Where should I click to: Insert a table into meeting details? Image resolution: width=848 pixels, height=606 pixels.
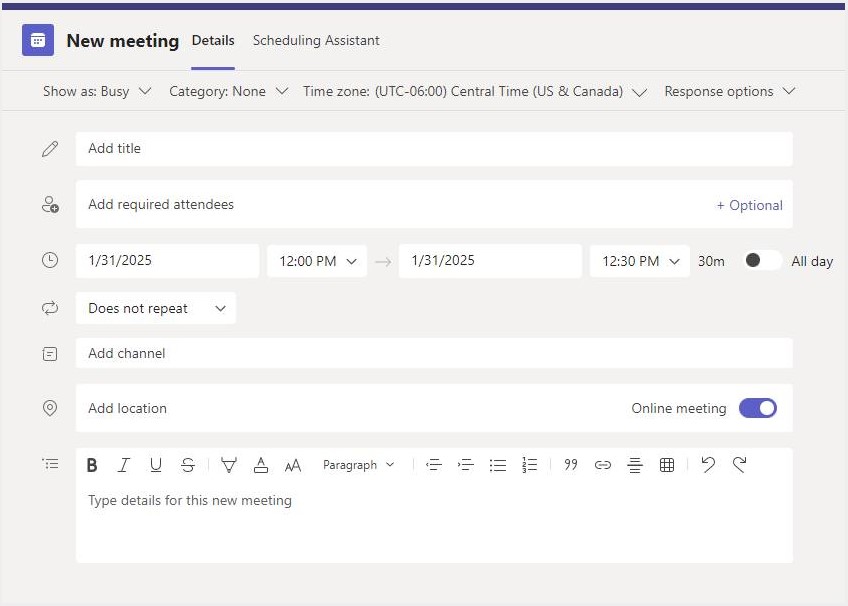pos(667,465)
